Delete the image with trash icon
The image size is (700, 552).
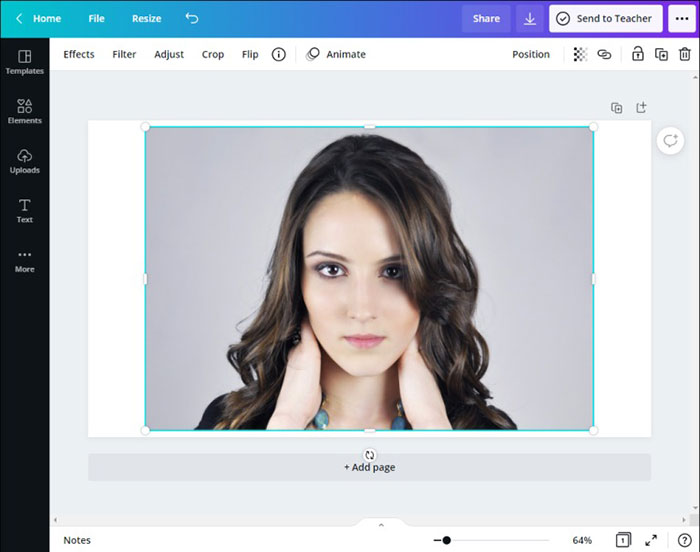click(x=684, y=54)
